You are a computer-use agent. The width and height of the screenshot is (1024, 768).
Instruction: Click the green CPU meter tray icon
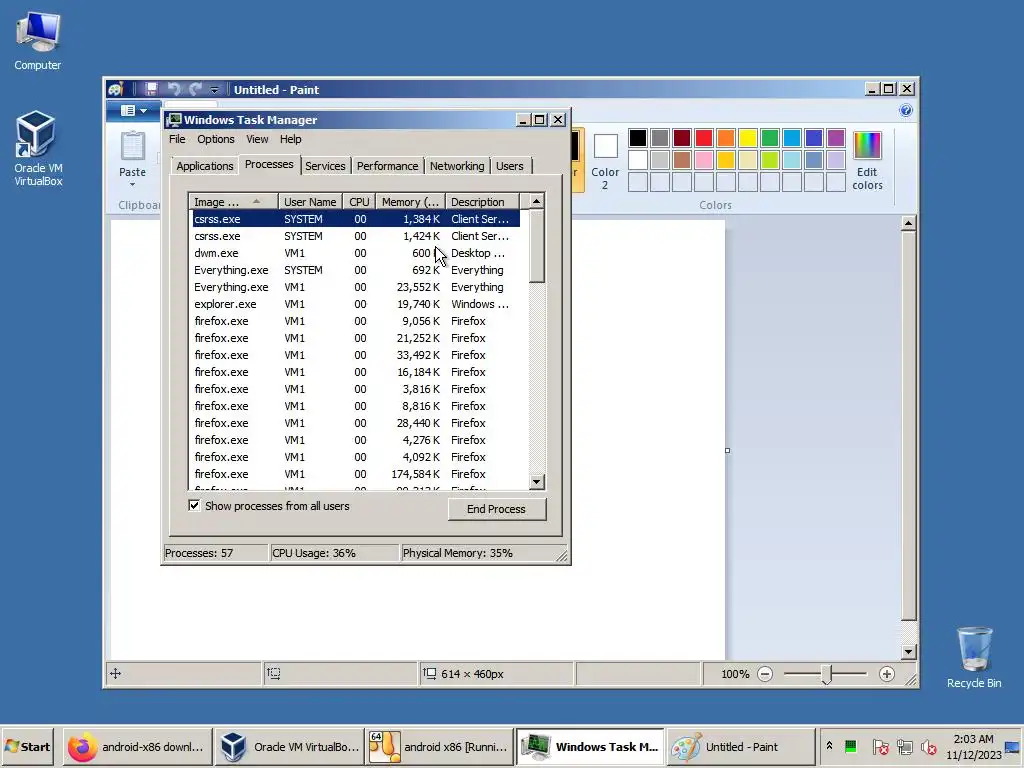click(x=850, y=746)
